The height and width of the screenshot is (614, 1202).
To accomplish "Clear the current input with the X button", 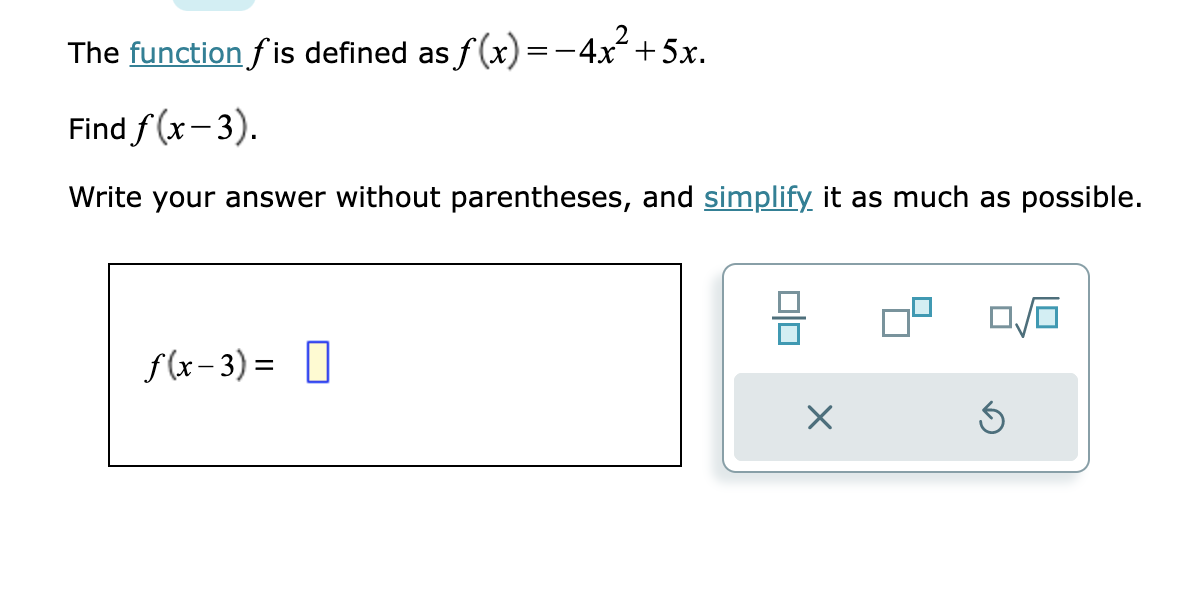I will [818, 418].
